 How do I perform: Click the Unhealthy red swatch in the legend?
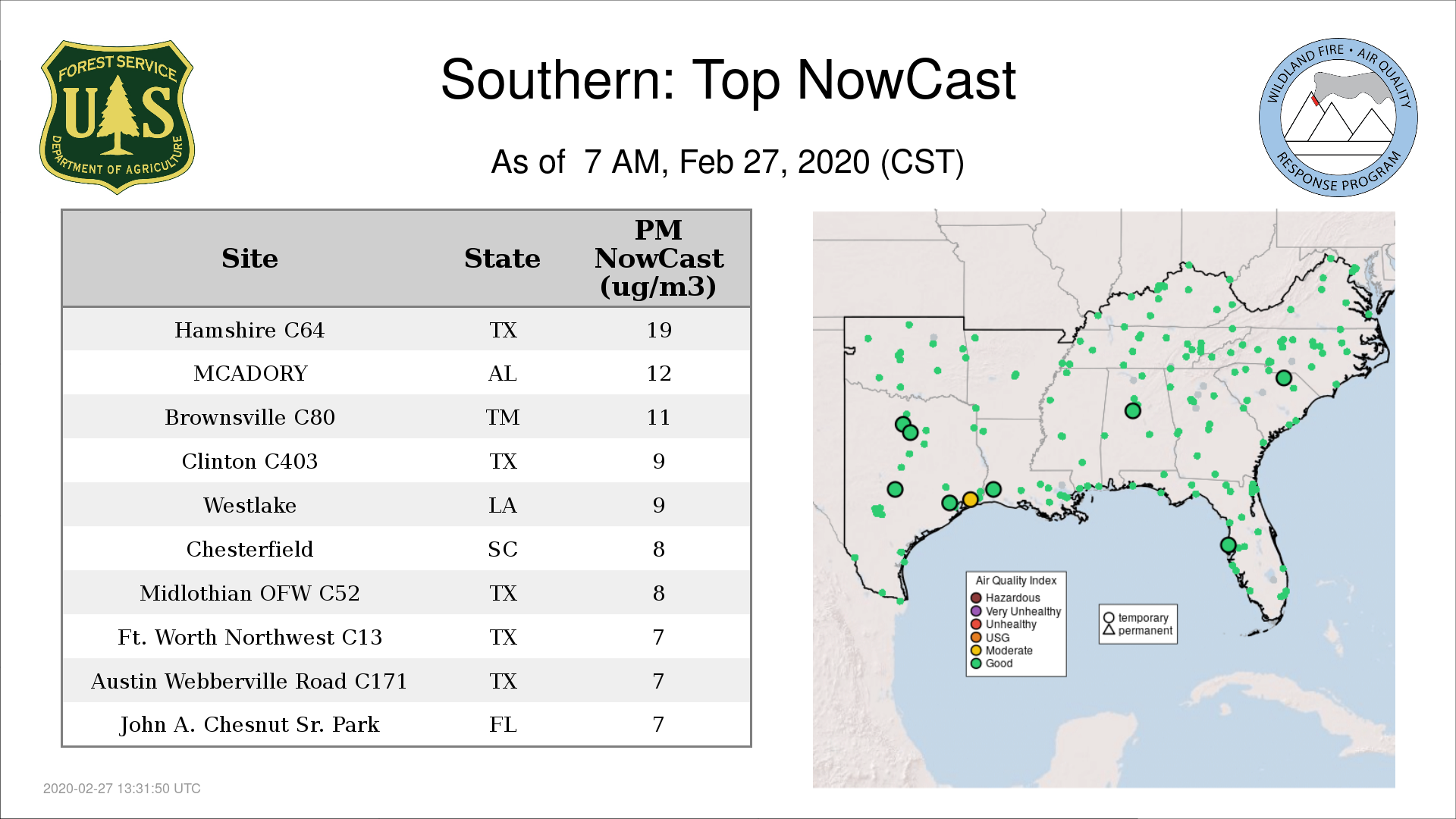tap(976, 624)
